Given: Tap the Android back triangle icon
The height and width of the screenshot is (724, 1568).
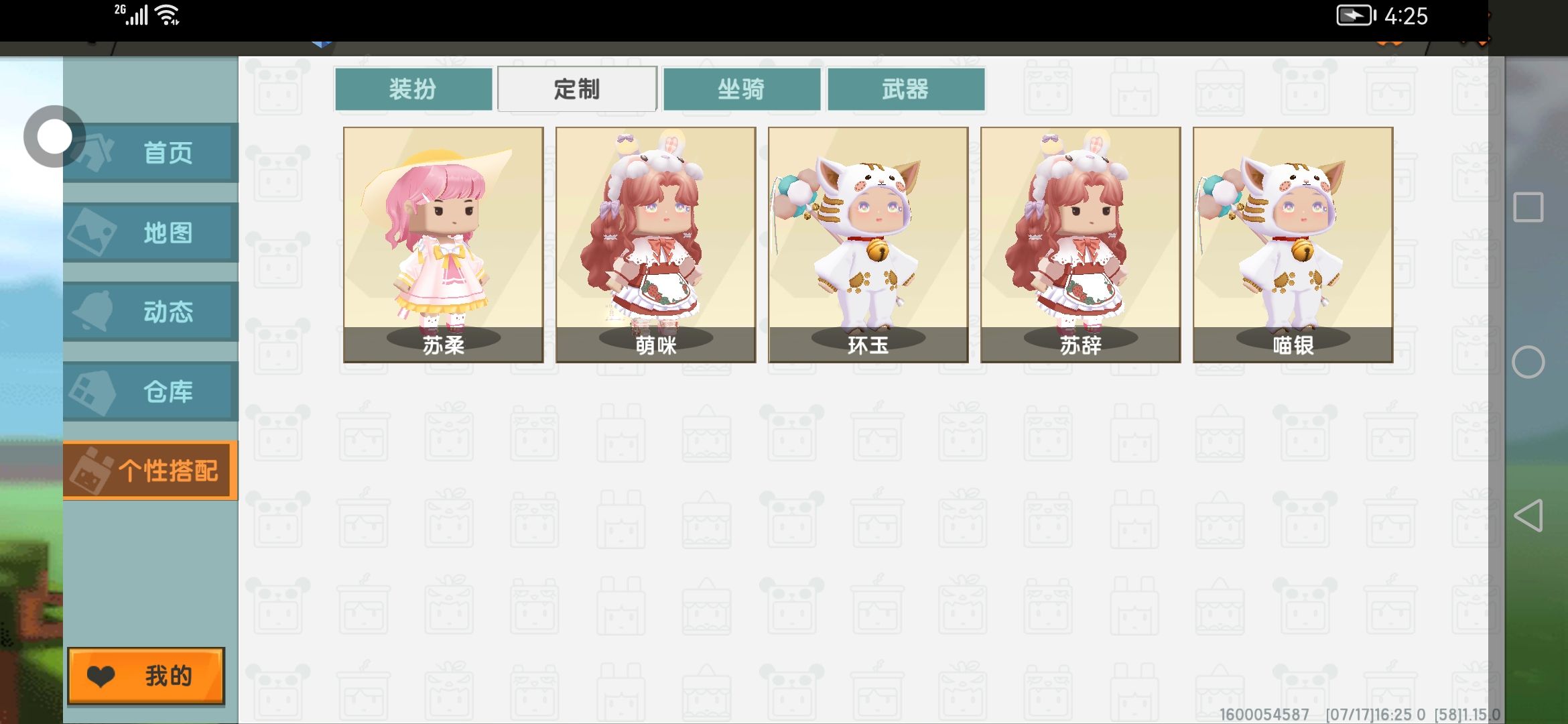Looking at the screenshot, I should click(1528, 516).
